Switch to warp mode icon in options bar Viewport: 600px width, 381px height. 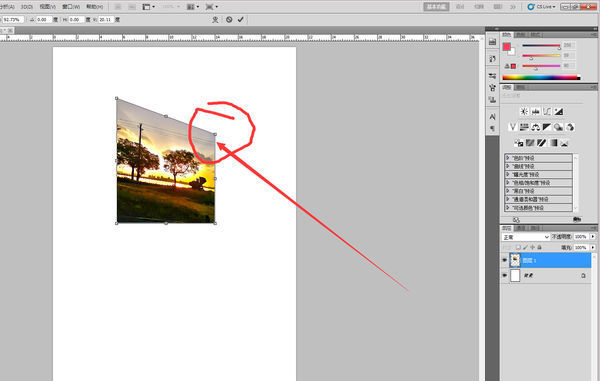[x=215, y=20]
